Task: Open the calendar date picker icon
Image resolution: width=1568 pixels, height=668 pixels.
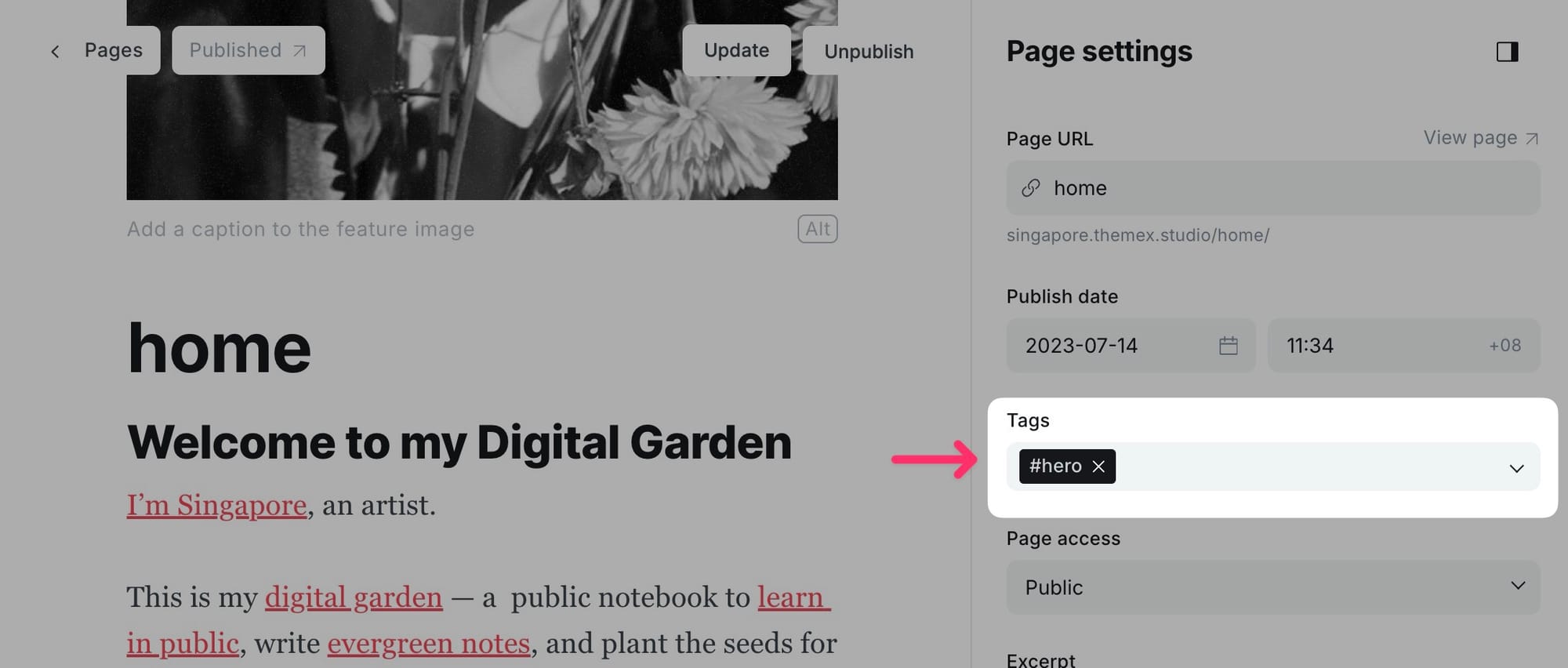Action: (1228, 346)
